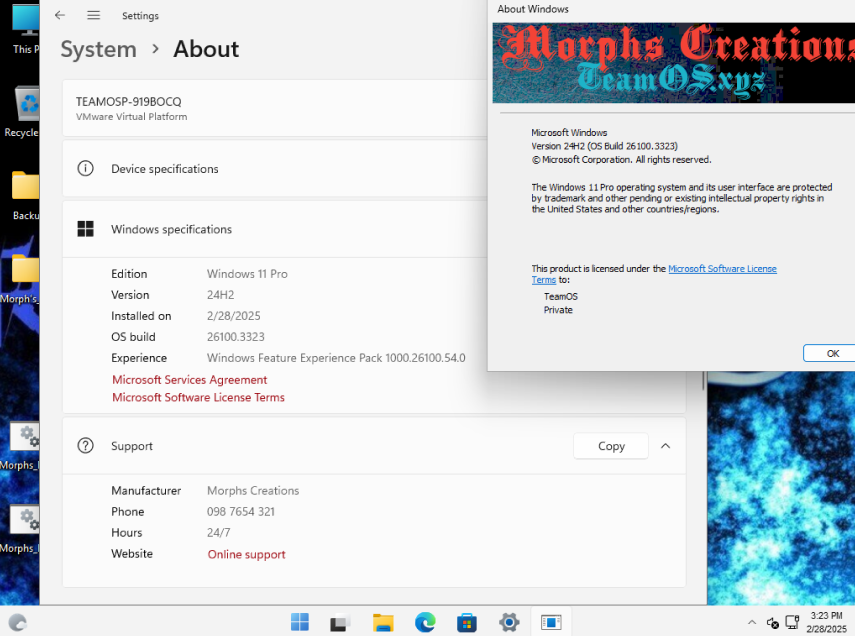Click the Website label in Support
Image resolution: width=855 pixels, height=636 pixels.
132,554
